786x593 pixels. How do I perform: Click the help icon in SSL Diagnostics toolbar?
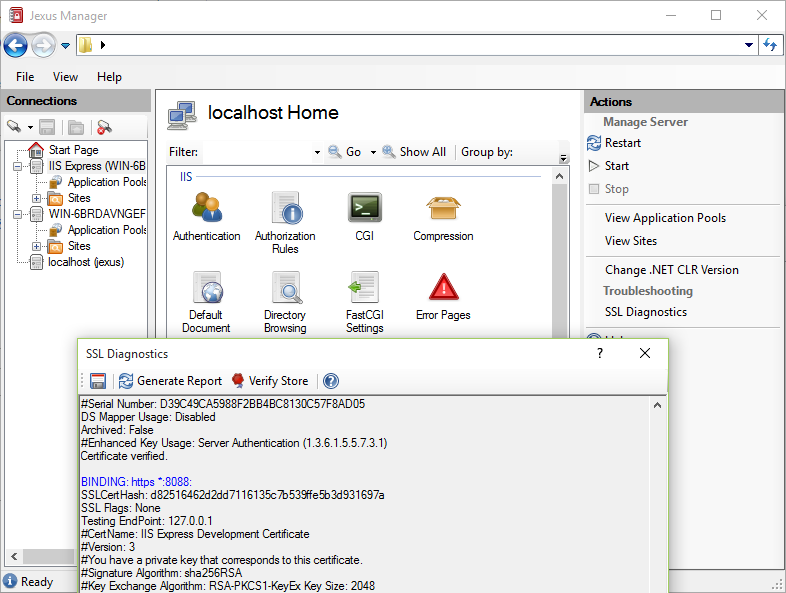(x=331, y=381)
